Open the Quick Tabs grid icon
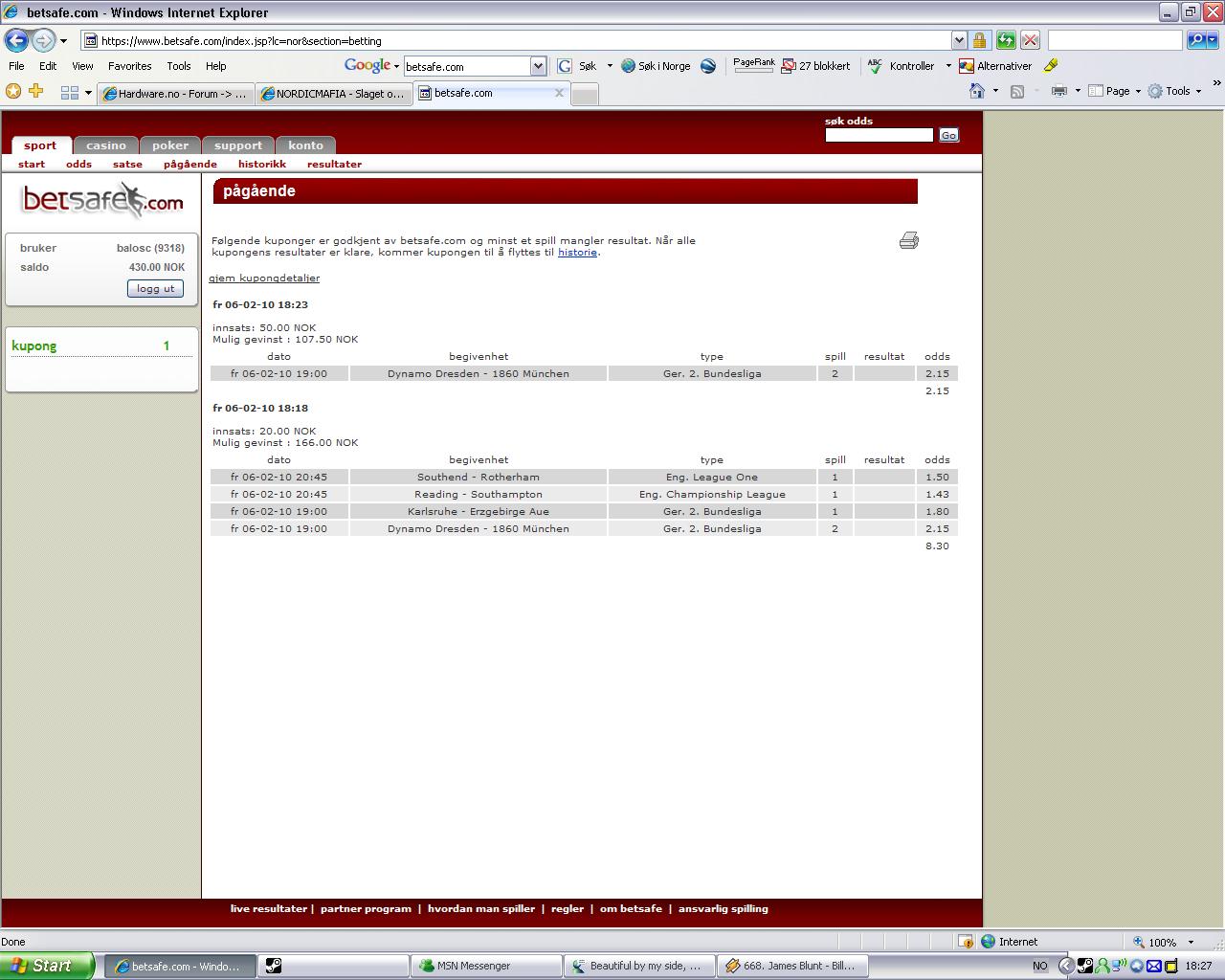Screen dimensions: 1225x980 click(69, 92)
